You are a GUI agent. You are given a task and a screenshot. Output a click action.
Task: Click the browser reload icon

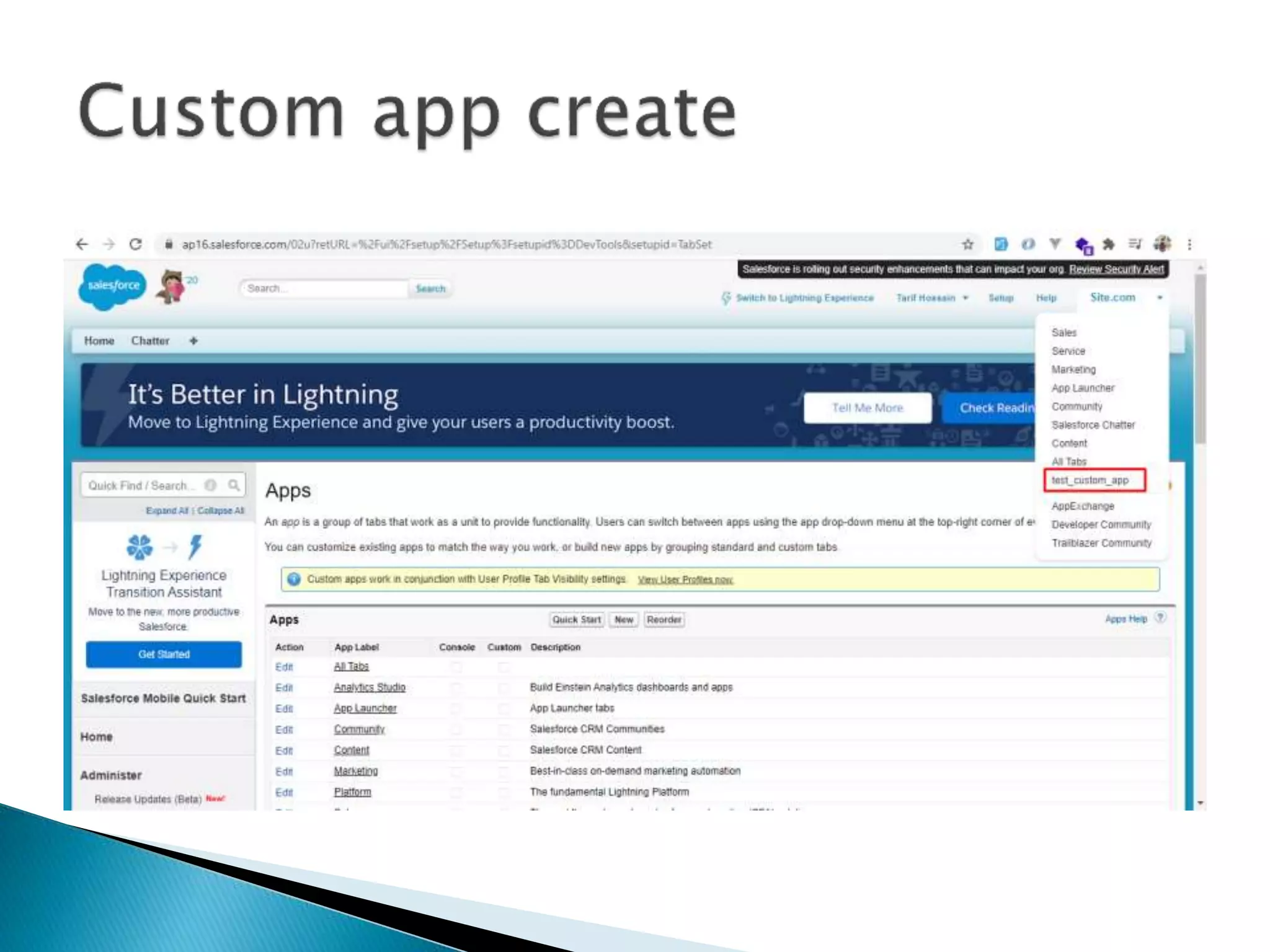136,244
